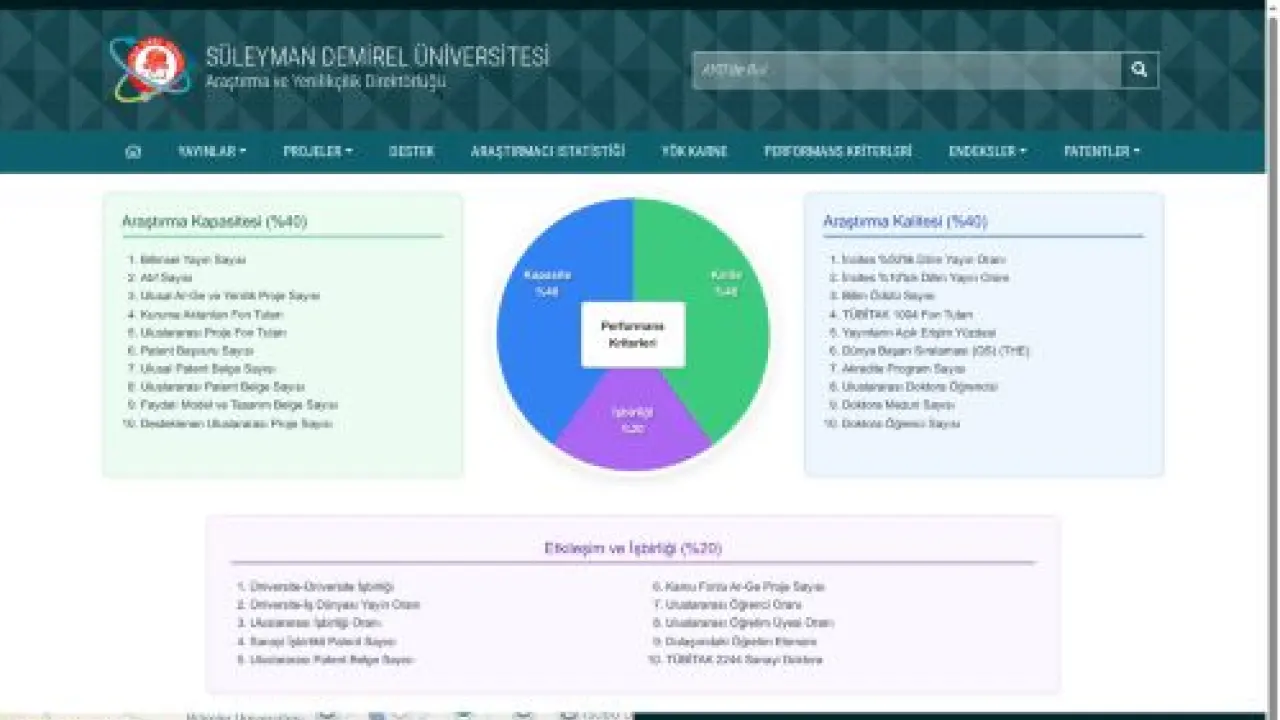Expand the YAYINLAR dropdown menu
This screenshot has height=720, width=1280.
(212, 152)
